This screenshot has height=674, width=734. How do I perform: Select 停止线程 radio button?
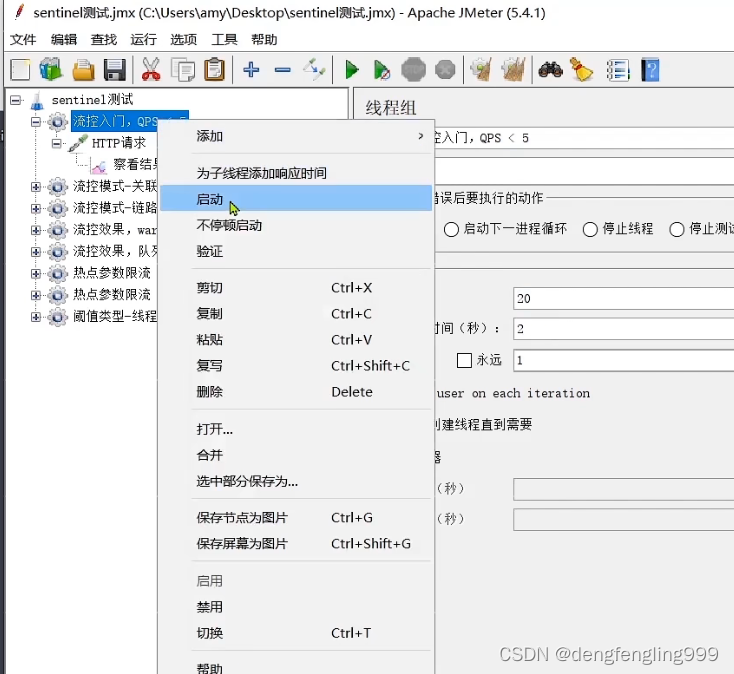[x=590, y=229]
